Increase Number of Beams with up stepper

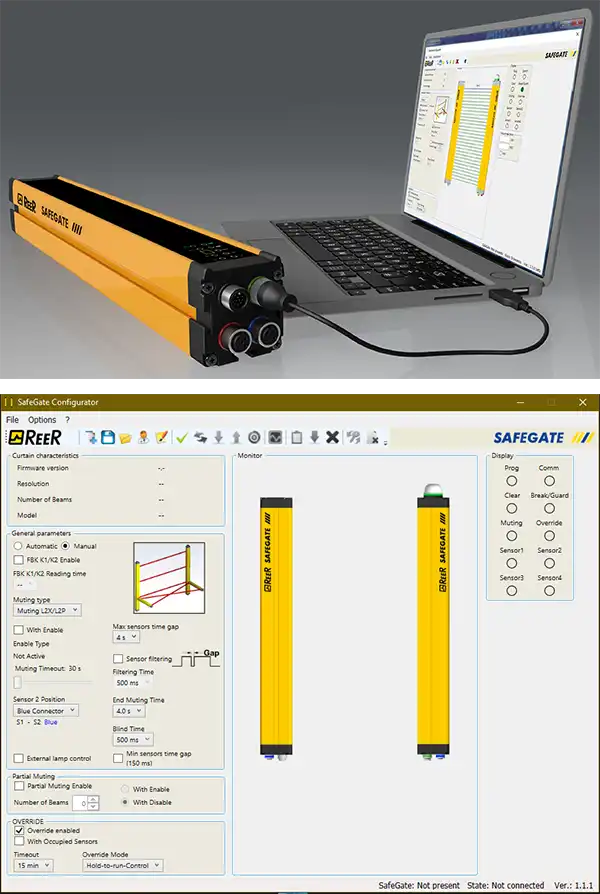point(94,799)
